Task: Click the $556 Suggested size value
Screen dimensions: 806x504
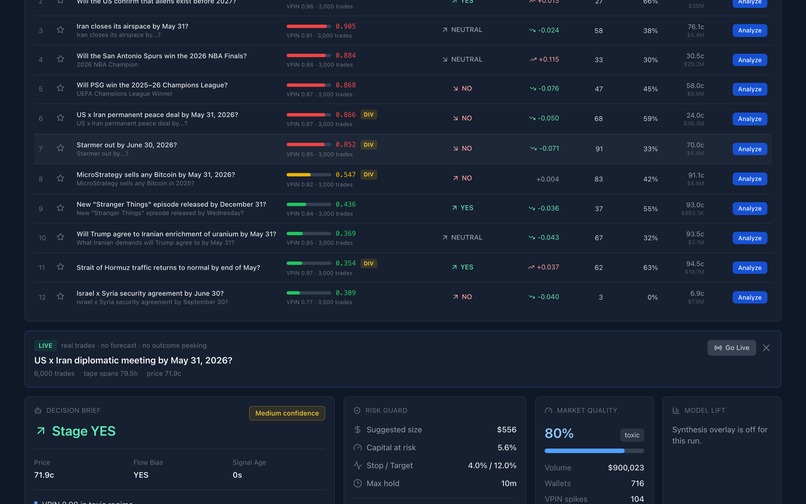Action: tap(506, 429)
